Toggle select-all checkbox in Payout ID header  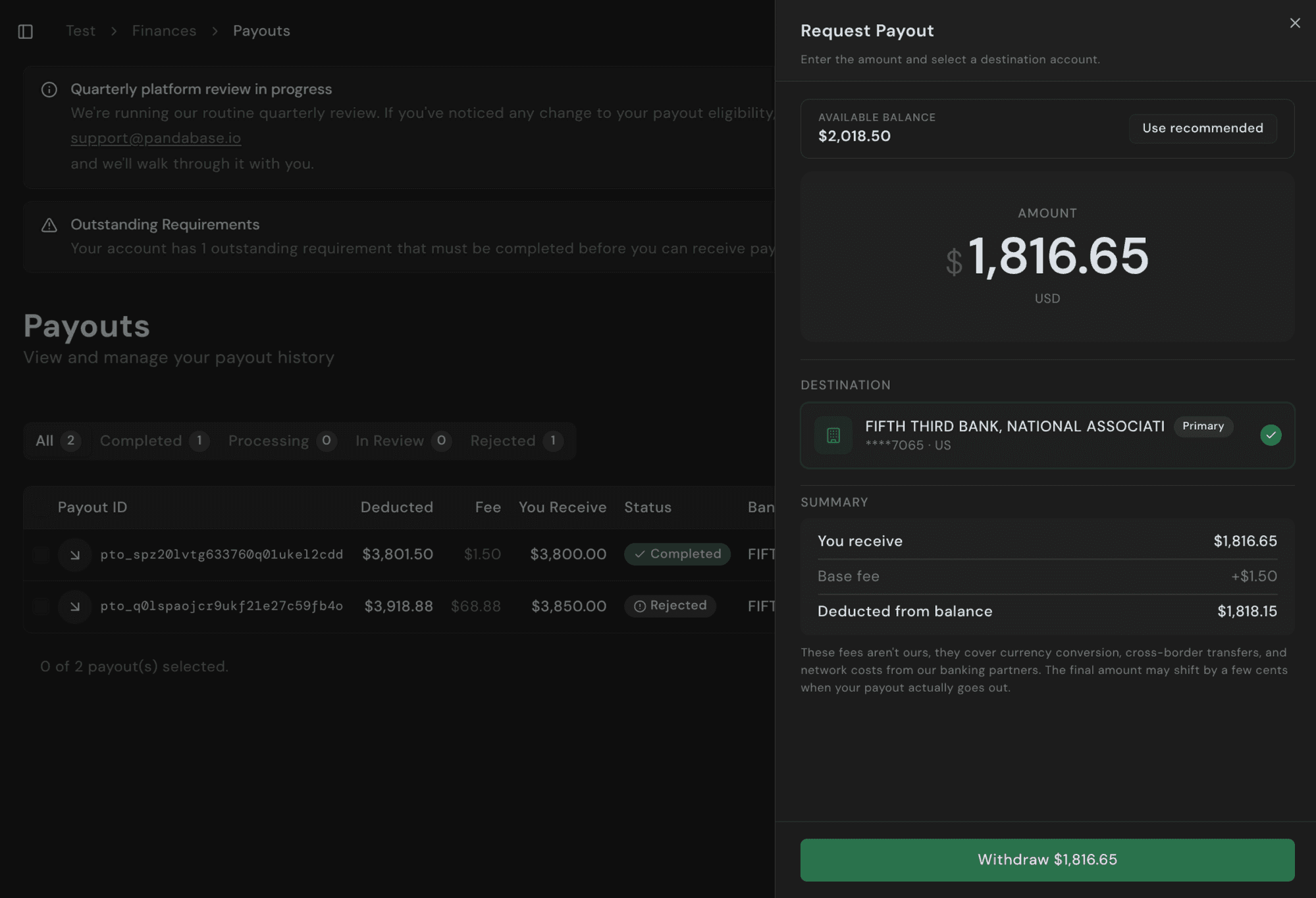[x=41, y=507]
